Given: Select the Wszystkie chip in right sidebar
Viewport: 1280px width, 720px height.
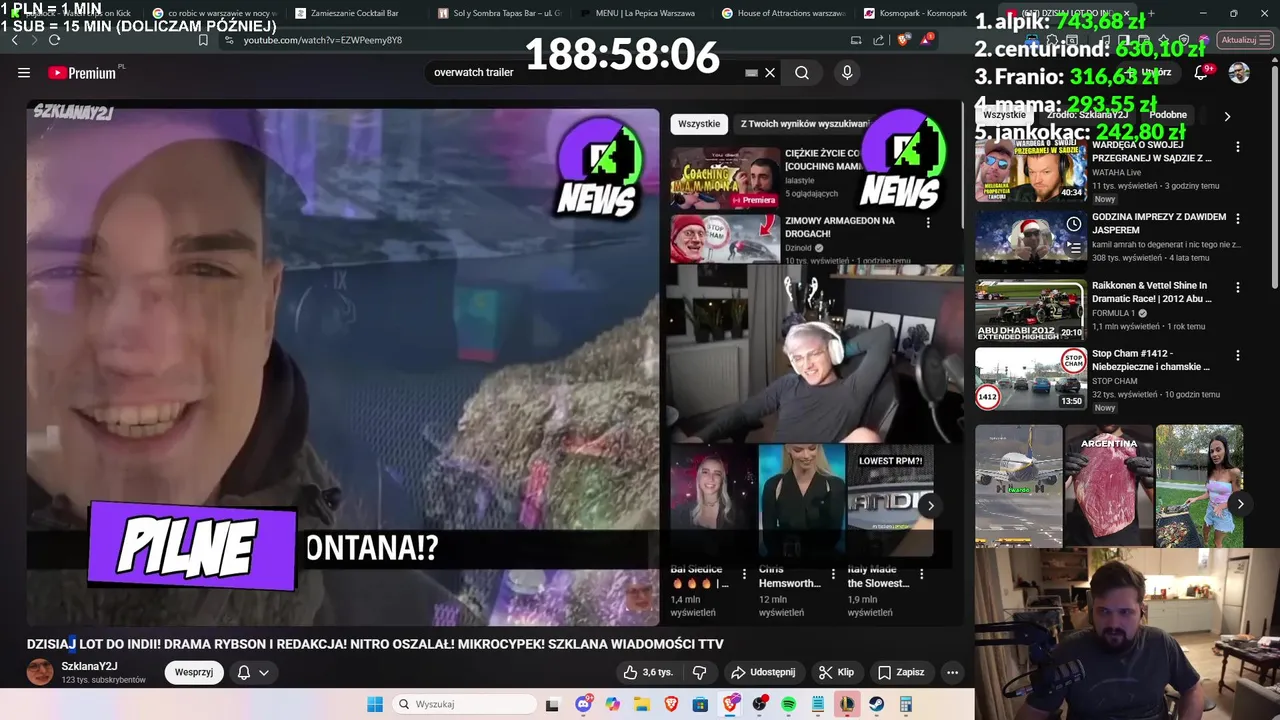Looking at the screenshot, I should (1004, 115).
